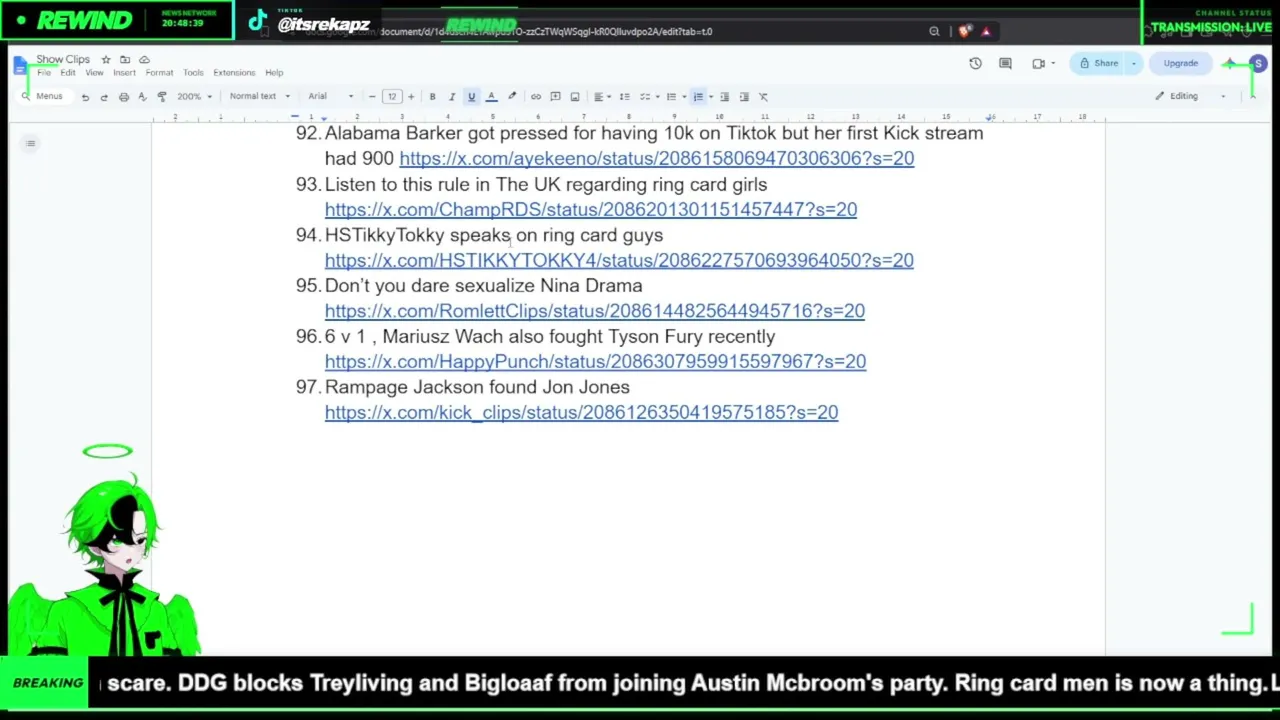Click the font size field
Viewport: 1280px width, 720px height.
point(392,97)
